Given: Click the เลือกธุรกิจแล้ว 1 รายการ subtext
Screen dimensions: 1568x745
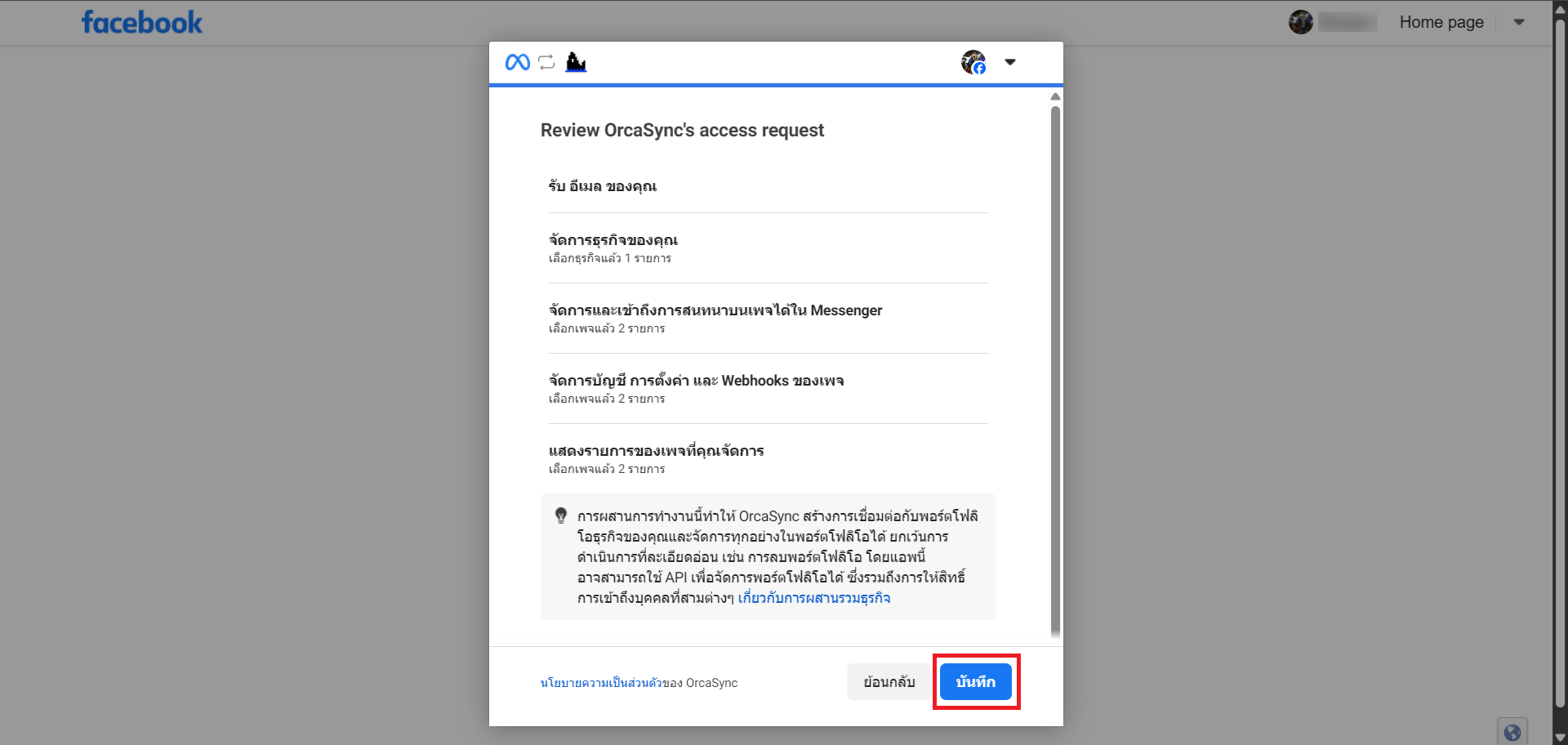Looking at the screenshot, I should 610,258.
